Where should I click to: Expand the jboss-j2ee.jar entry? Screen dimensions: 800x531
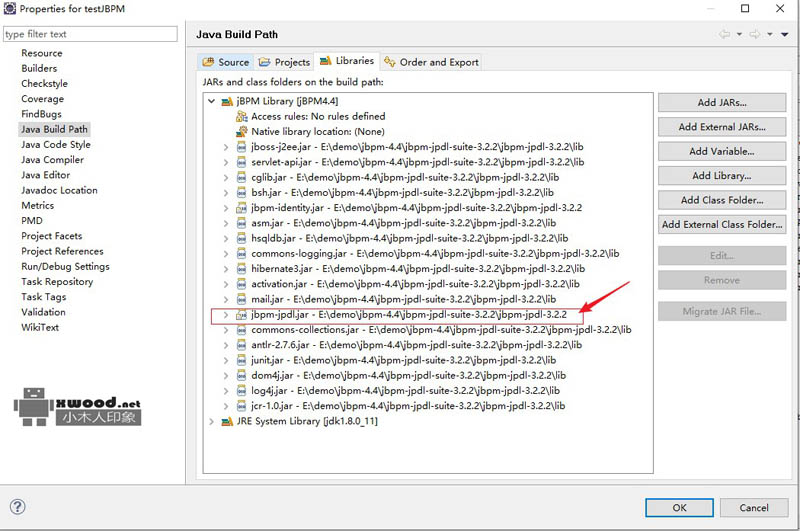[226, 147]
